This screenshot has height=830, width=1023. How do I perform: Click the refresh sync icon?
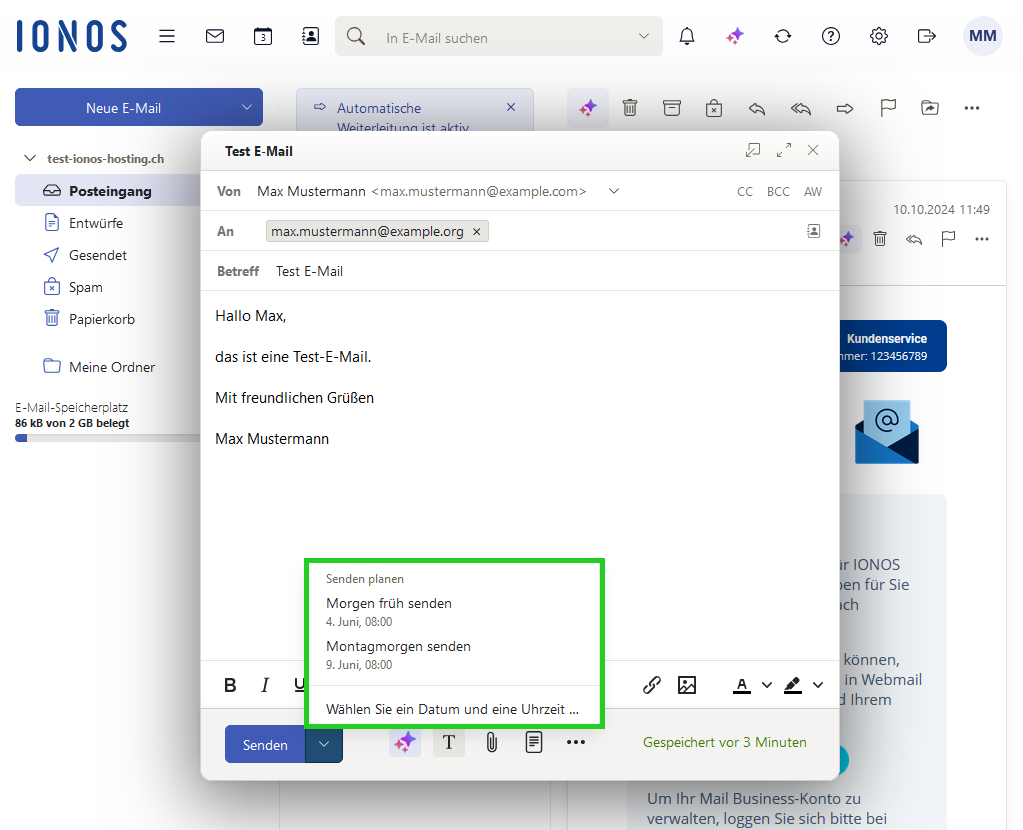[x=783, y=36]
